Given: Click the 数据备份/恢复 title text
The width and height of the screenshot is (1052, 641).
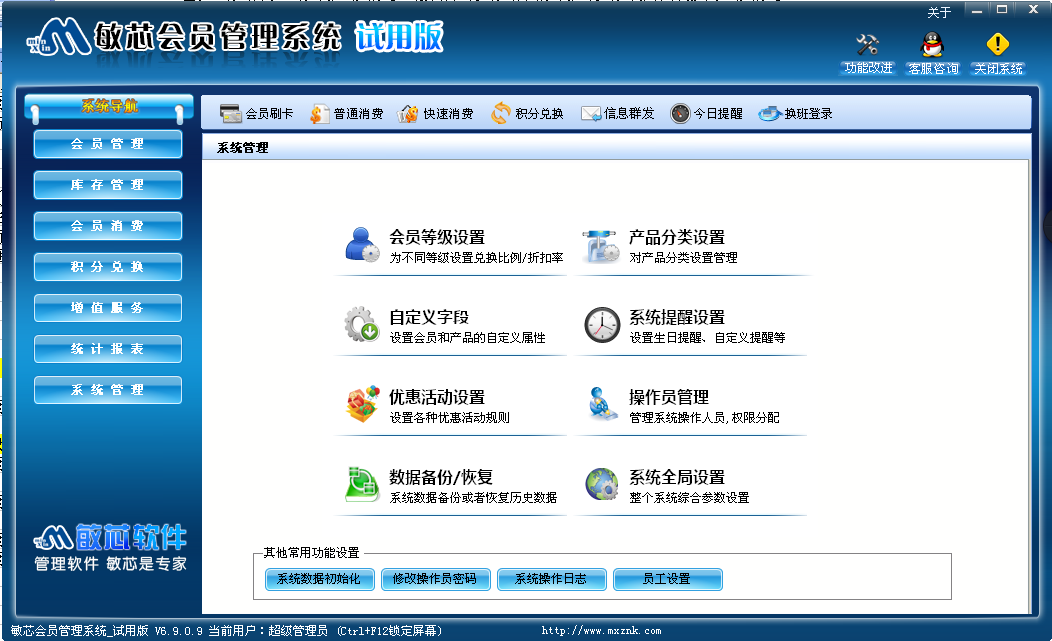Looking at the screenshot, I should (441, 477).
